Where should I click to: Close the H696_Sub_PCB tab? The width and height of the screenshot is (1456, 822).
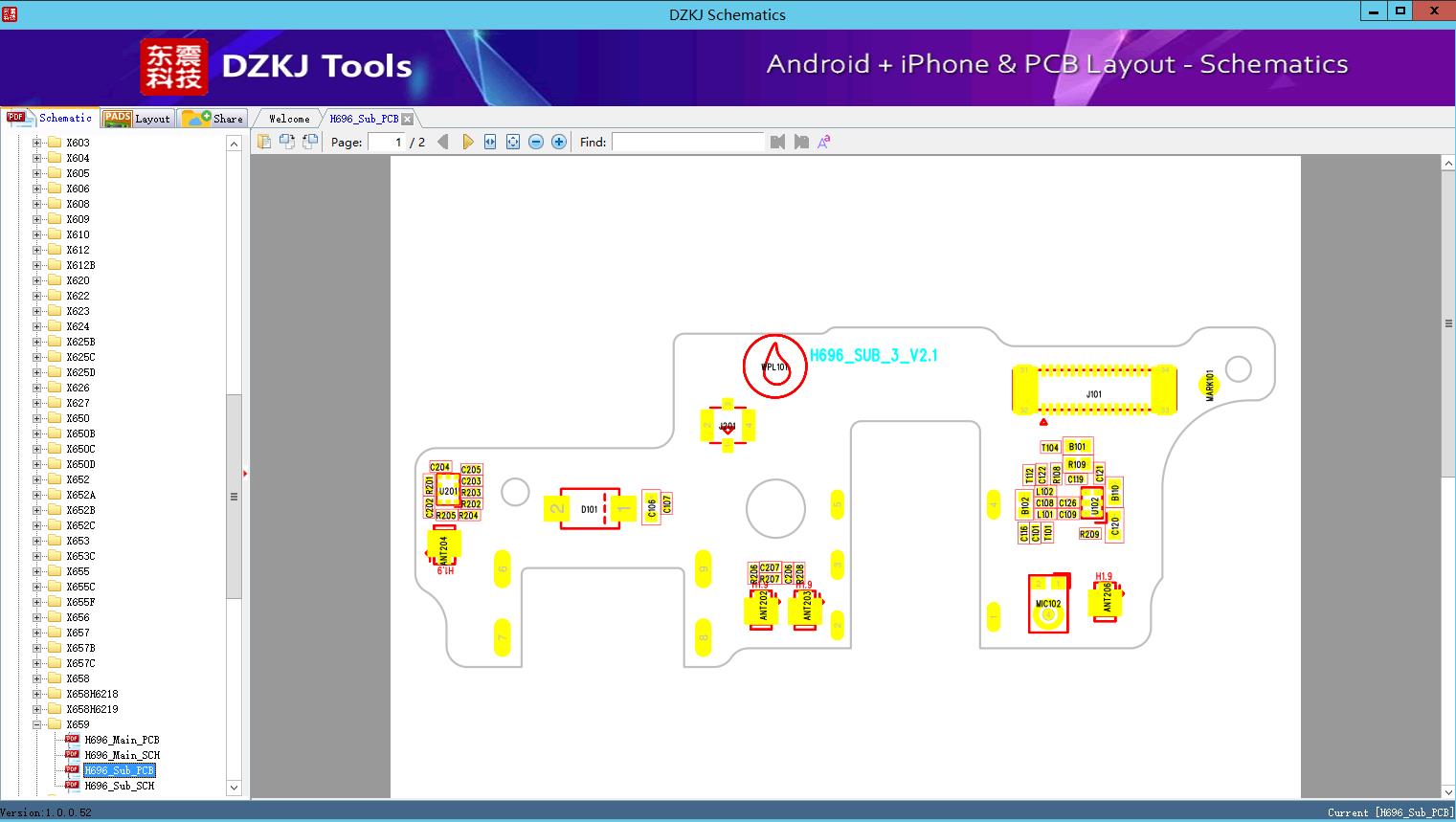click(x=408, y=119)
